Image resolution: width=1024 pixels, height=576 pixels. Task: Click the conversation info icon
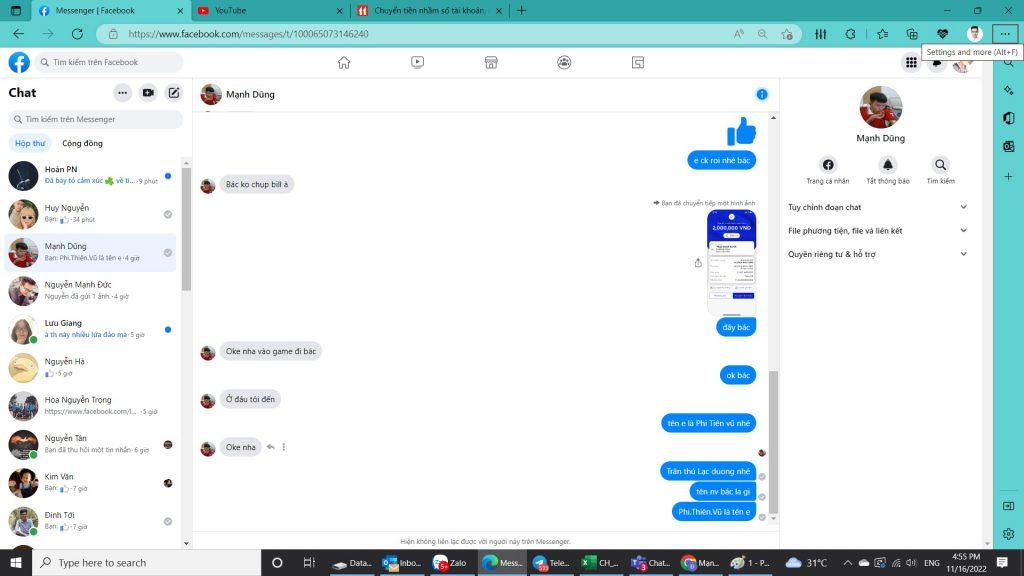761,94
